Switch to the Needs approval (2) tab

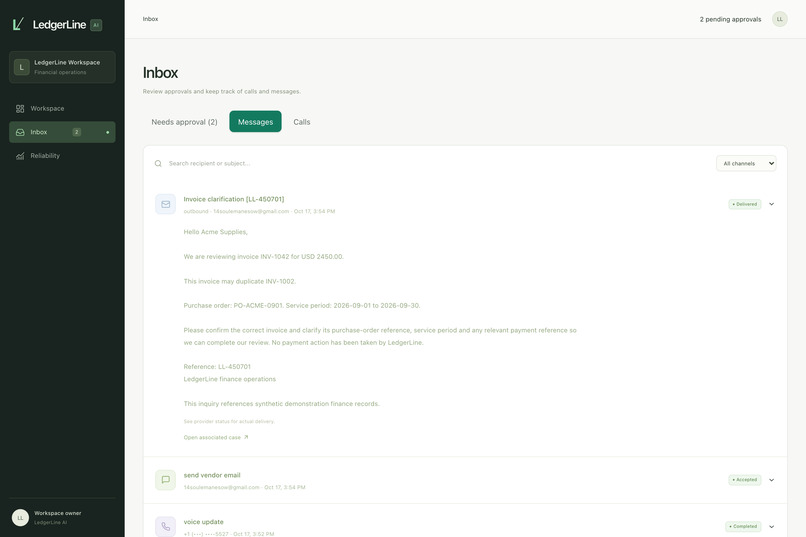click(x=184, y=122)
